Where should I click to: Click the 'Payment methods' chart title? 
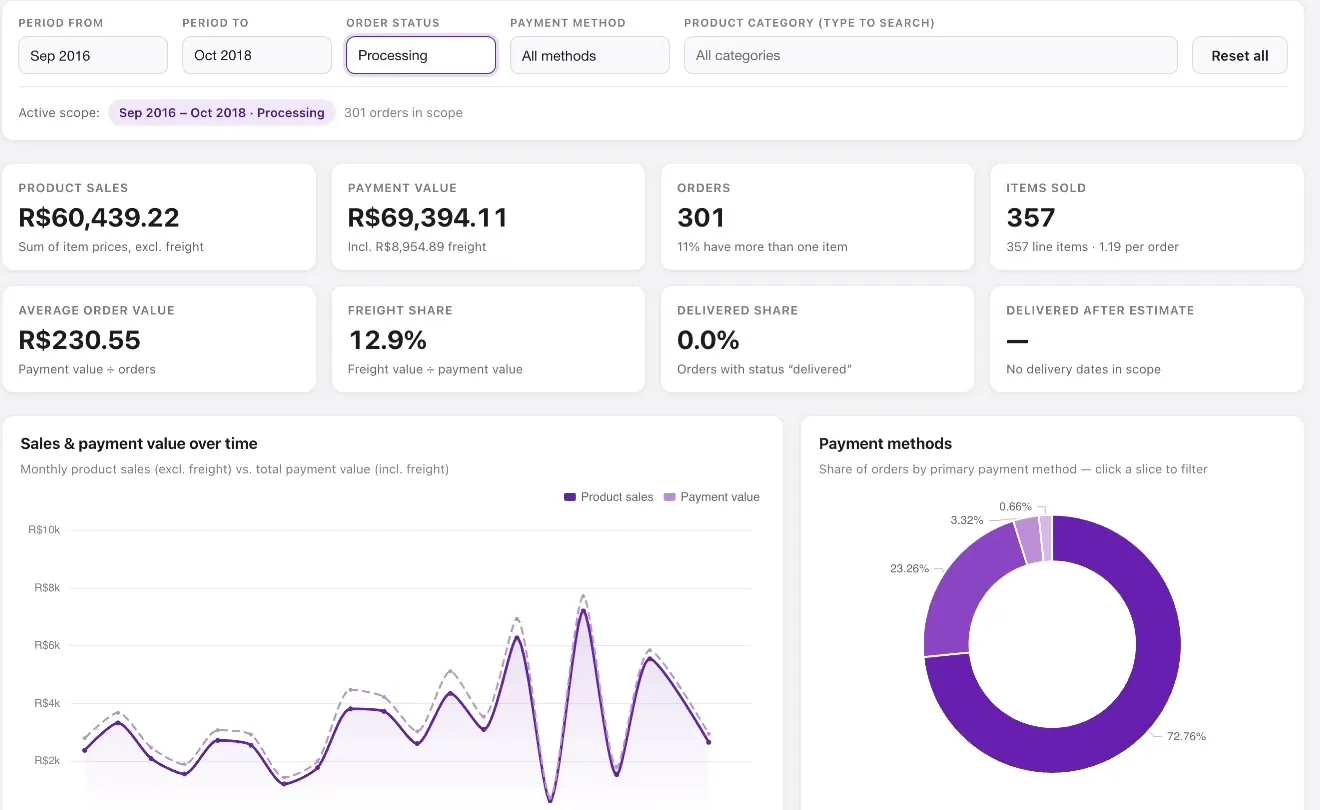(x=885, y=443)
